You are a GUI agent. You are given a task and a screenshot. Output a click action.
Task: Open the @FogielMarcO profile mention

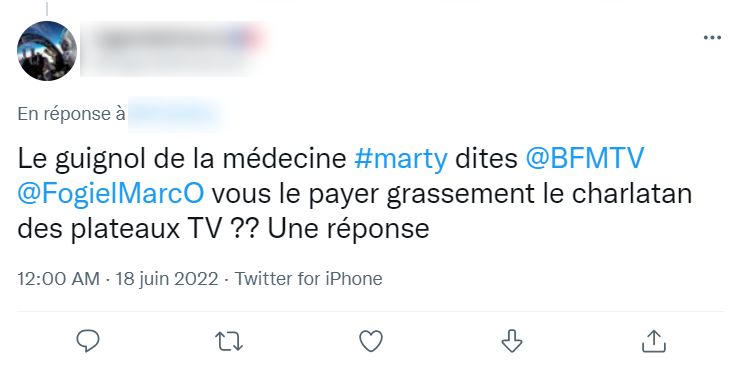[111, 193]
